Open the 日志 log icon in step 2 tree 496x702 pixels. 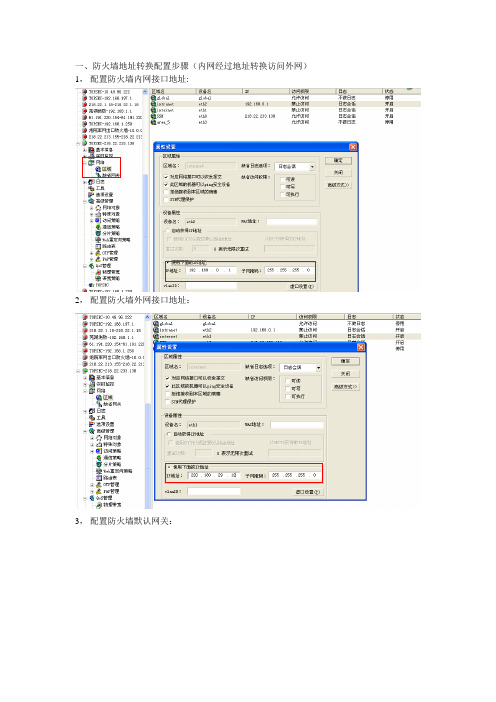(x=91, y=411)
